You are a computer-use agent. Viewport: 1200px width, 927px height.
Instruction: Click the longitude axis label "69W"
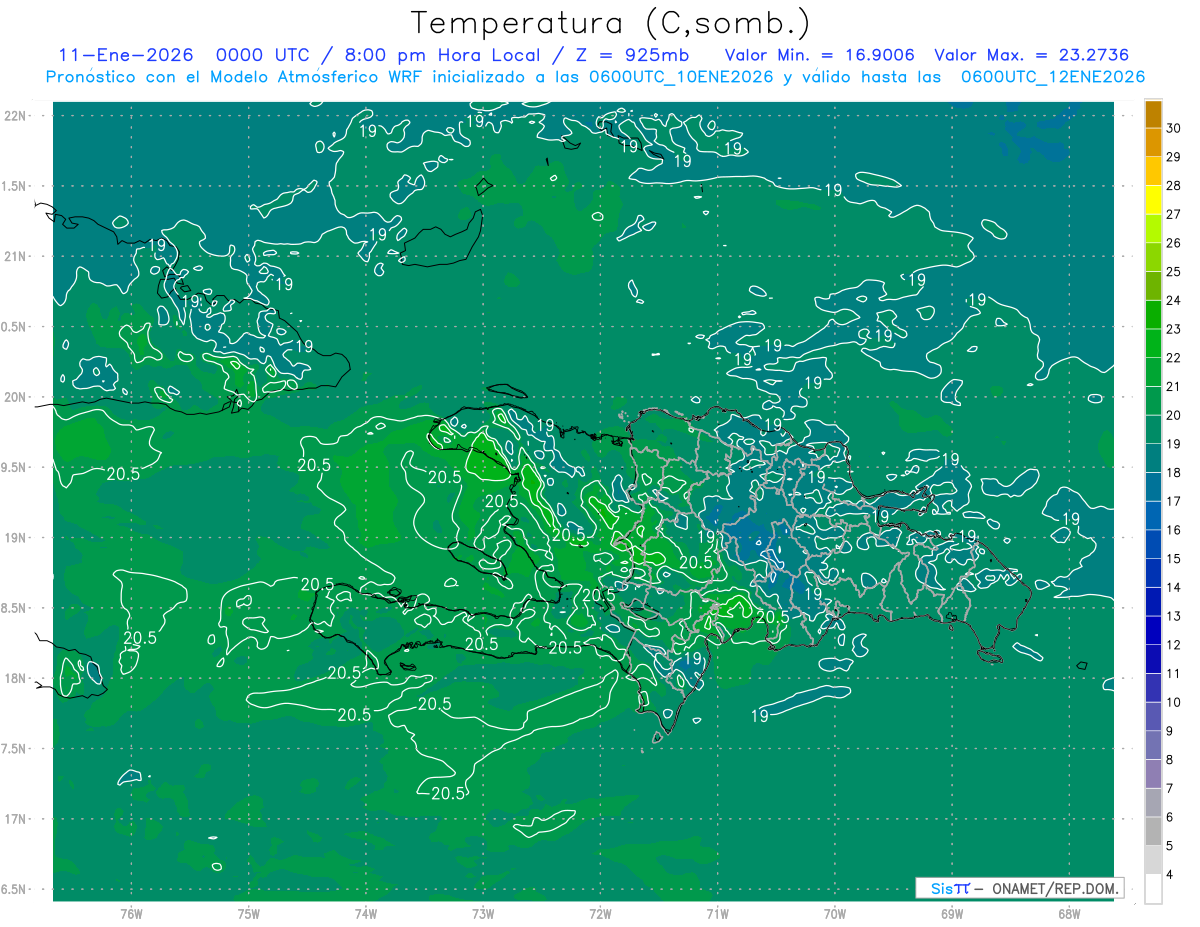click(x=951, y=914)
